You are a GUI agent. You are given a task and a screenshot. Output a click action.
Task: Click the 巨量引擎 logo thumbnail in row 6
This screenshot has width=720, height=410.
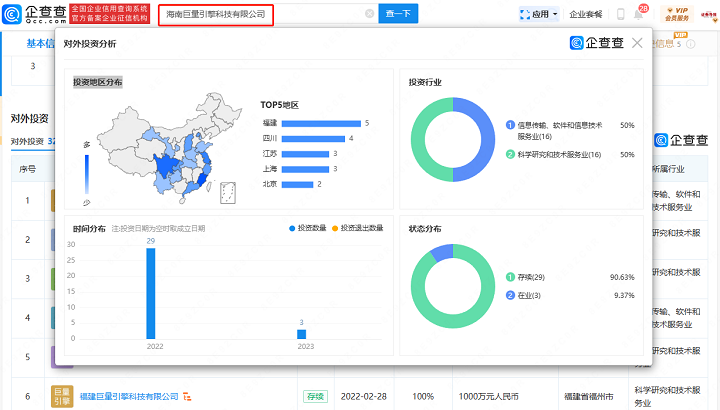tap(62, 396)
